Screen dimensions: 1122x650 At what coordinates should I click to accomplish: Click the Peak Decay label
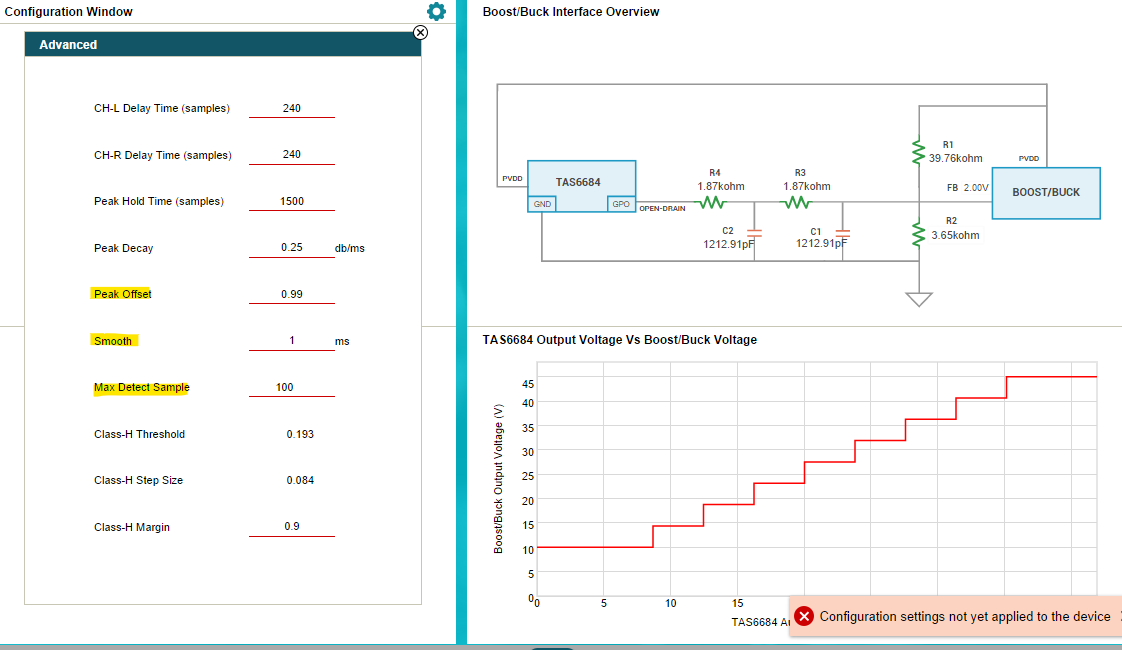[124, 248]
